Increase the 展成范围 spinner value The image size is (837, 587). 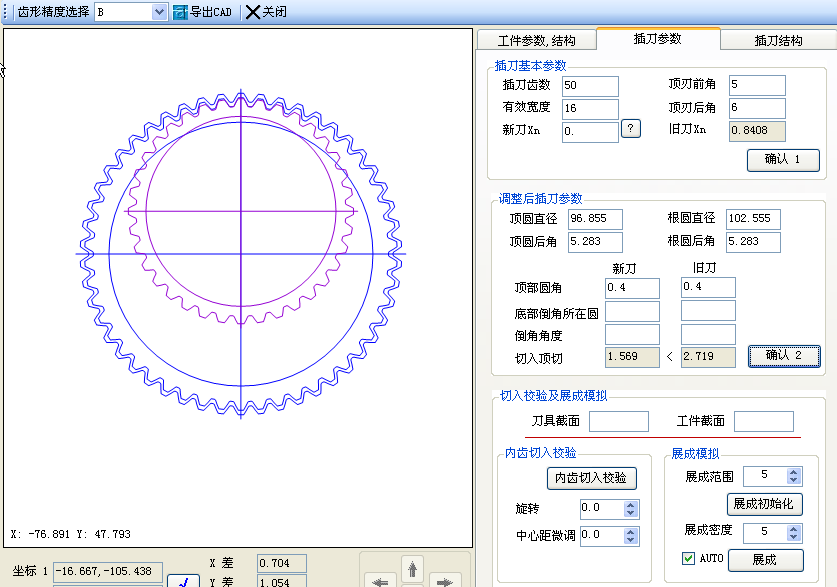(x=793, y=472)
